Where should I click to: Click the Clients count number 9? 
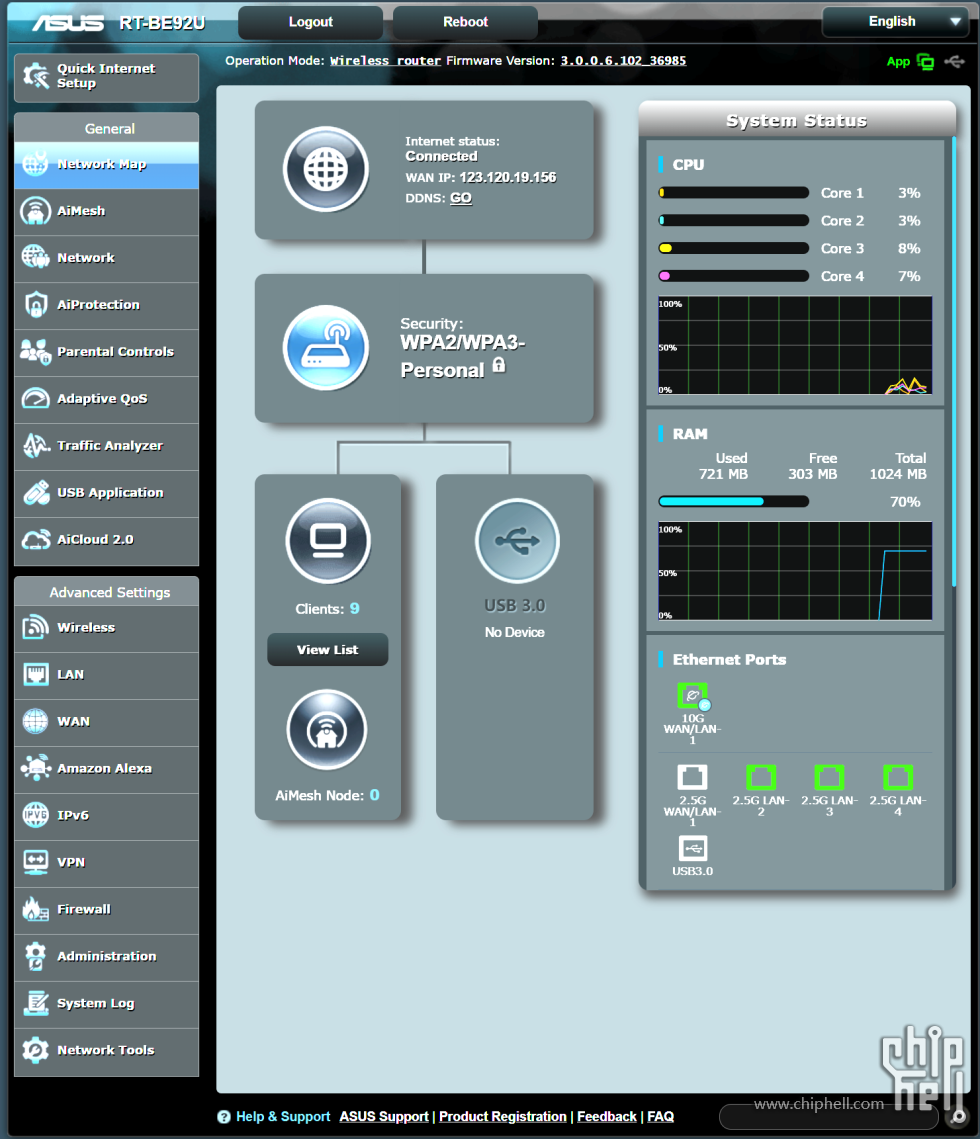355,609
